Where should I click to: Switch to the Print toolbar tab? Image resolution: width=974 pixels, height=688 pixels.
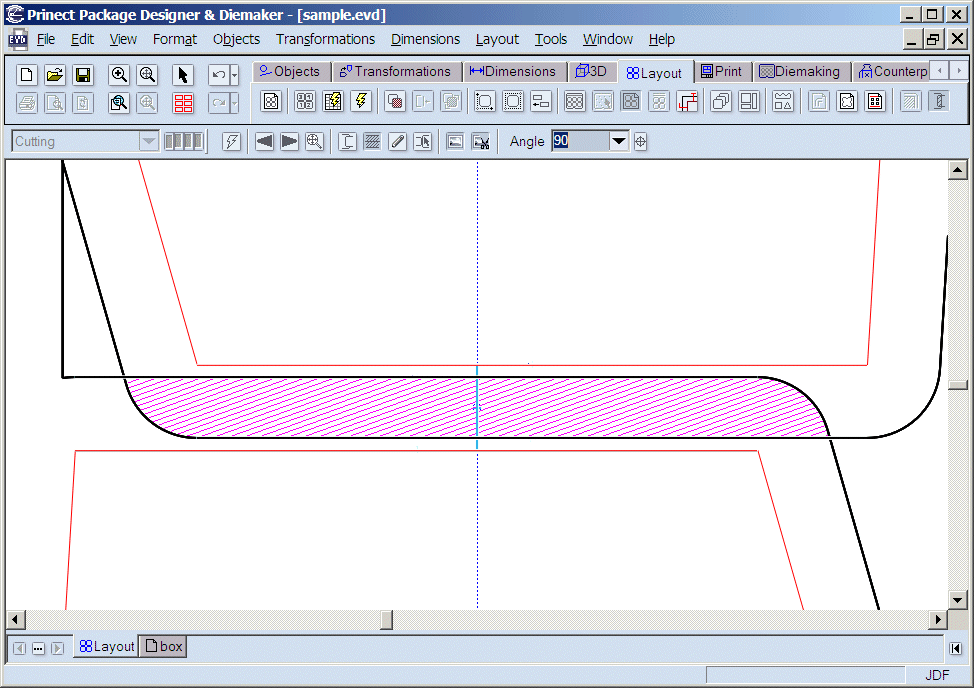[722, 71]
